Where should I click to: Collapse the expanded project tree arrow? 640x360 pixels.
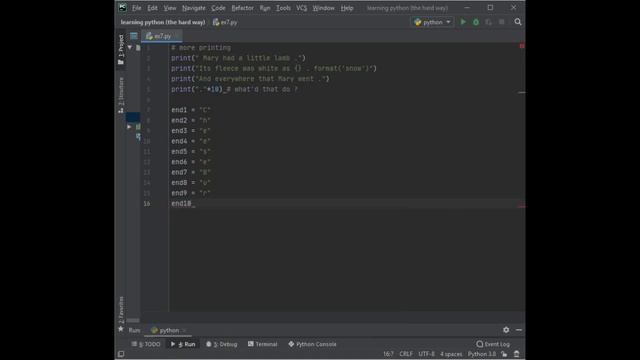pyautogui.click(x=129, y=47)
